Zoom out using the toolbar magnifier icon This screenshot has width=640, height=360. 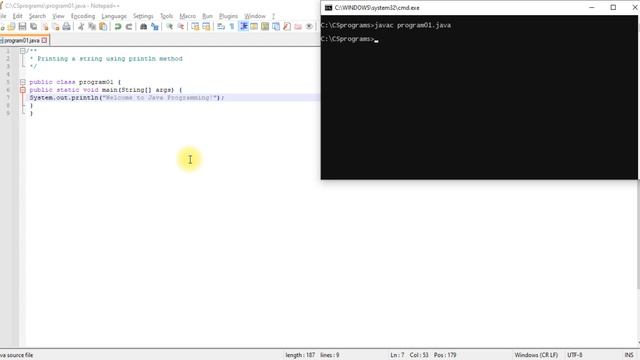pos(180,27)
